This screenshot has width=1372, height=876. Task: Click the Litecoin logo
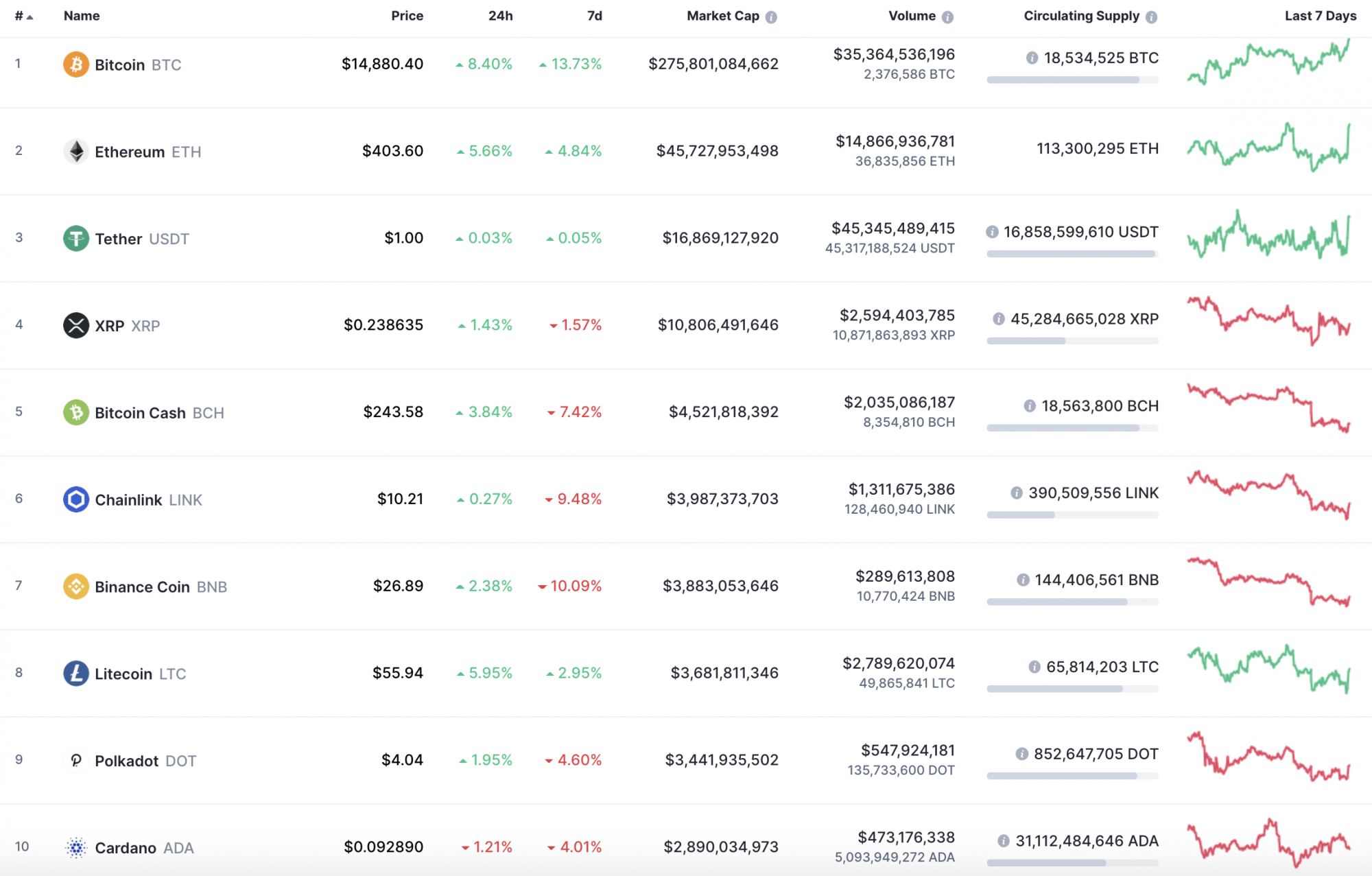pyautogui.click(x=76, y=674)
